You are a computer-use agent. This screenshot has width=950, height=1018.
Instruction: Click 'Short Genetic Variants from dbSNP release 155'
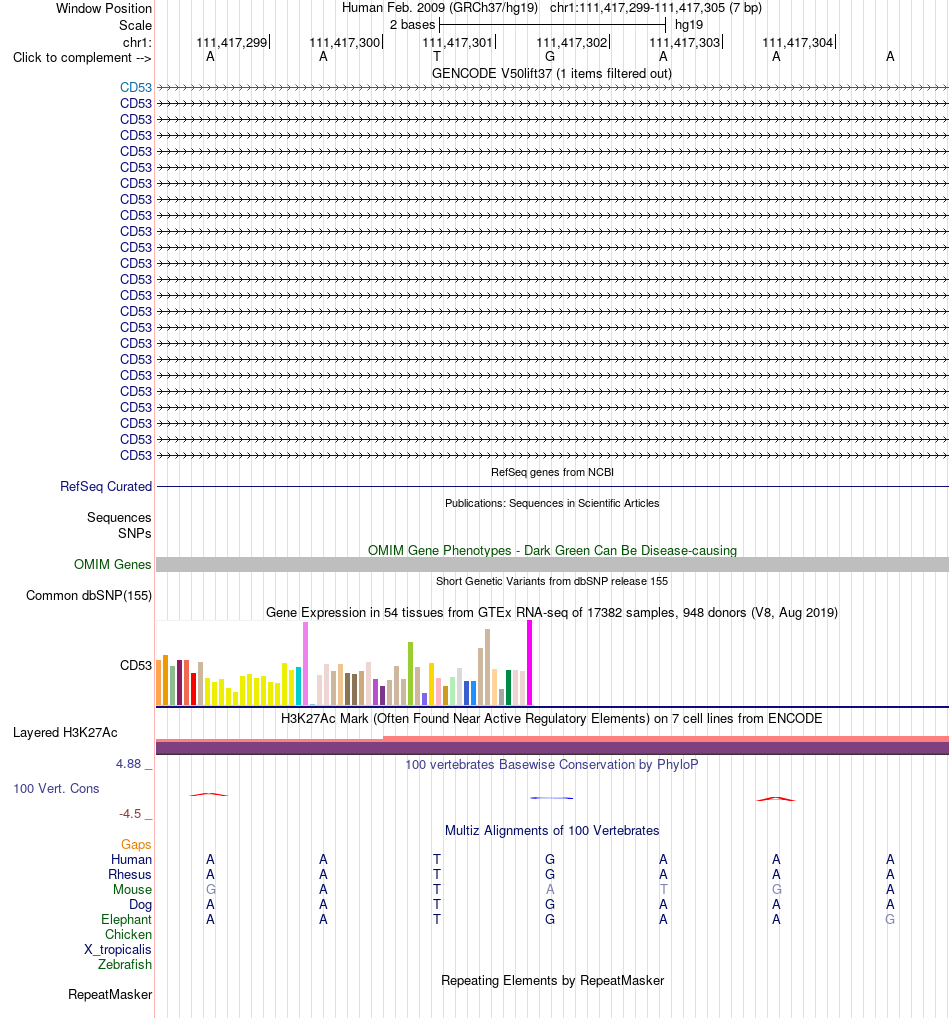click(x=552, y=581)
